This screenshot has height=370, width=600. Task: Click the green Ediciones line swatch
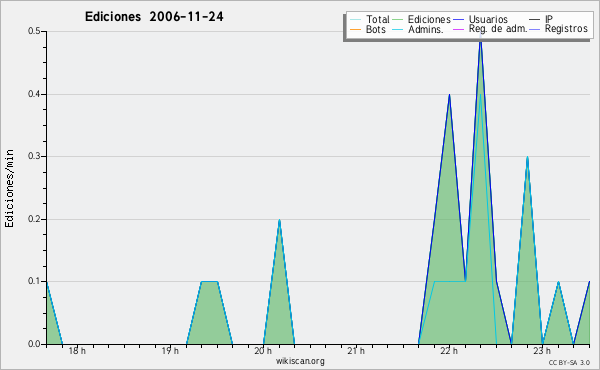click(x=398, y=20)
